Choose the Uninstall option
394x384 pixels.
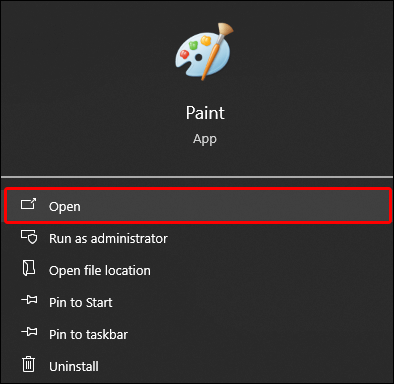click(74, 366)
